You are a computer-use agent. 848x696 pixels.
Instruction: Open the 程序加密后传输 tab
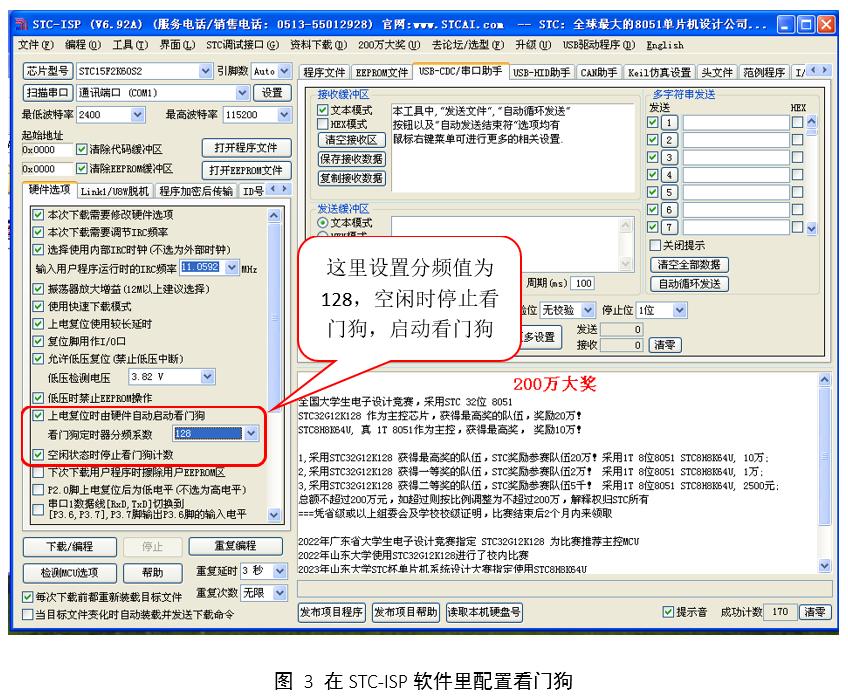[196, 191]
